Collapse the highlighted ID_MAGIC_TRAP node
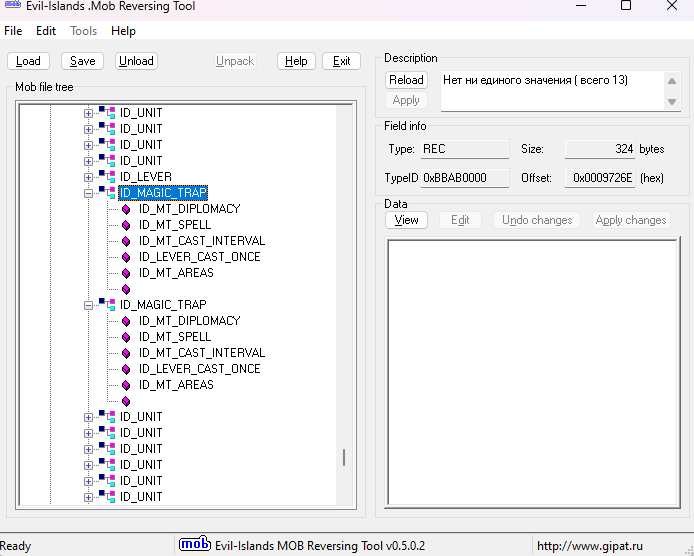Image resolution: width=694 pixels, height=556 pixels. click(88, 193)
